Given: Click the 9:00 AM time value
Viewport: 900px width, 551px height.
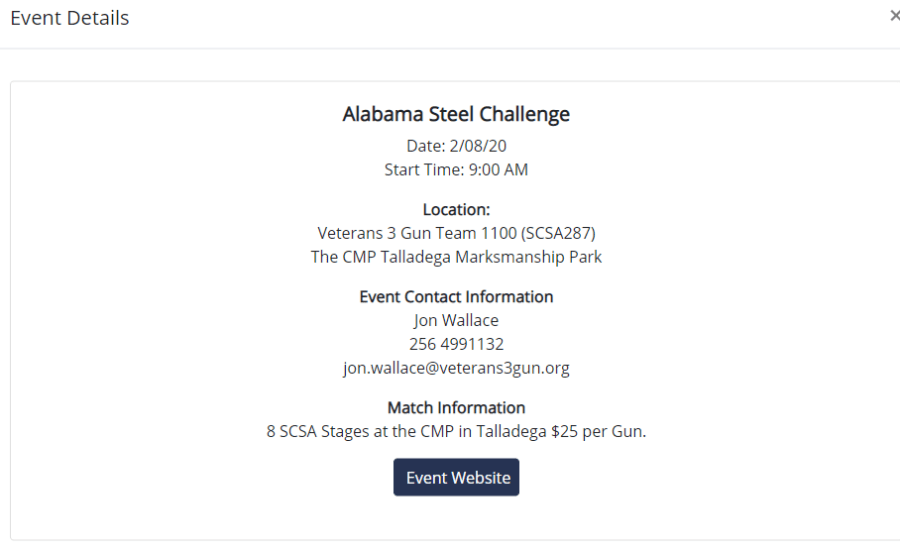Looking at the screenshot, I should click(x=498, y=170).
